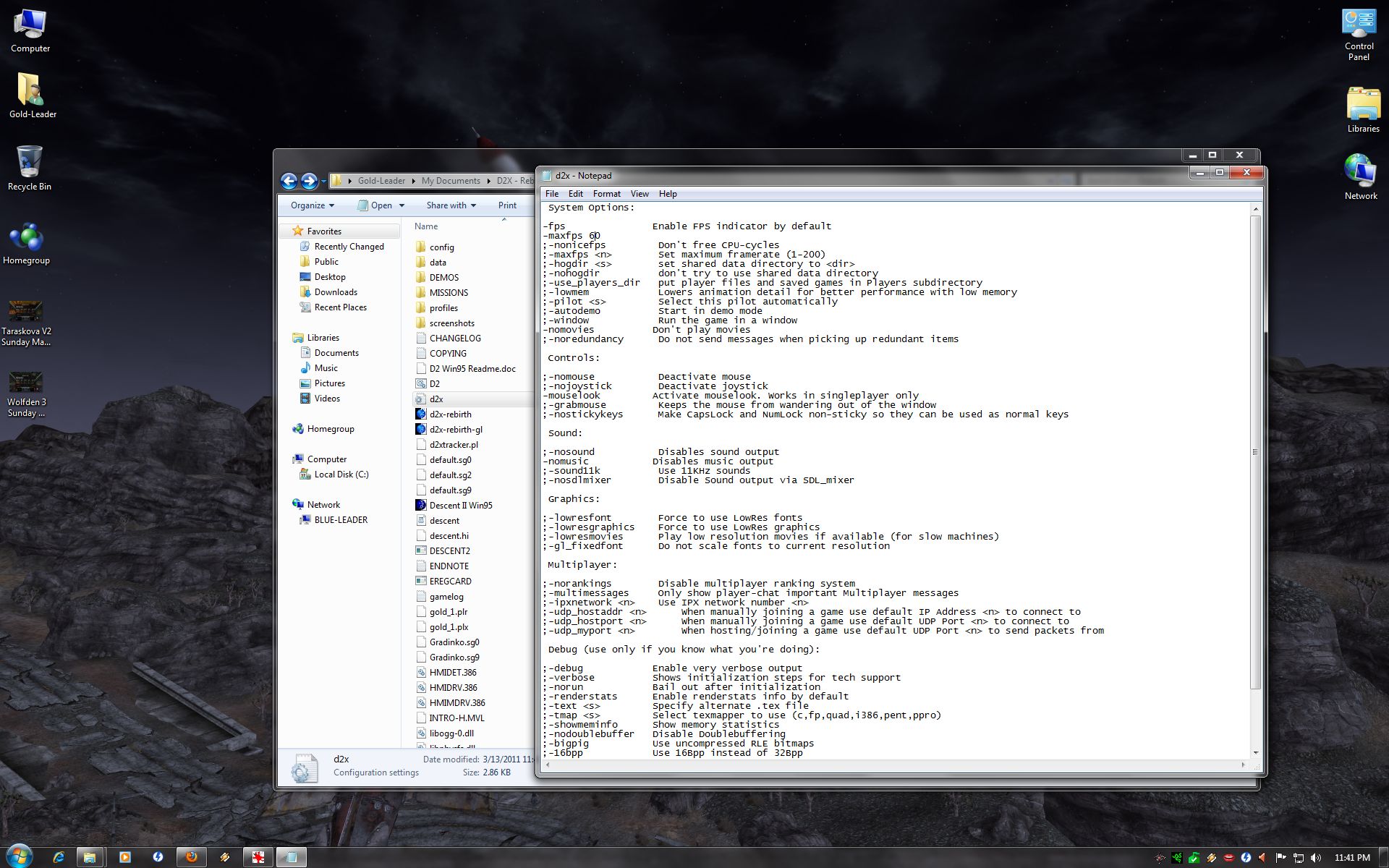Click the Print toolbar button
Image resolution: width=1389 pixels, height=868 pixels.
click(507, 205)
